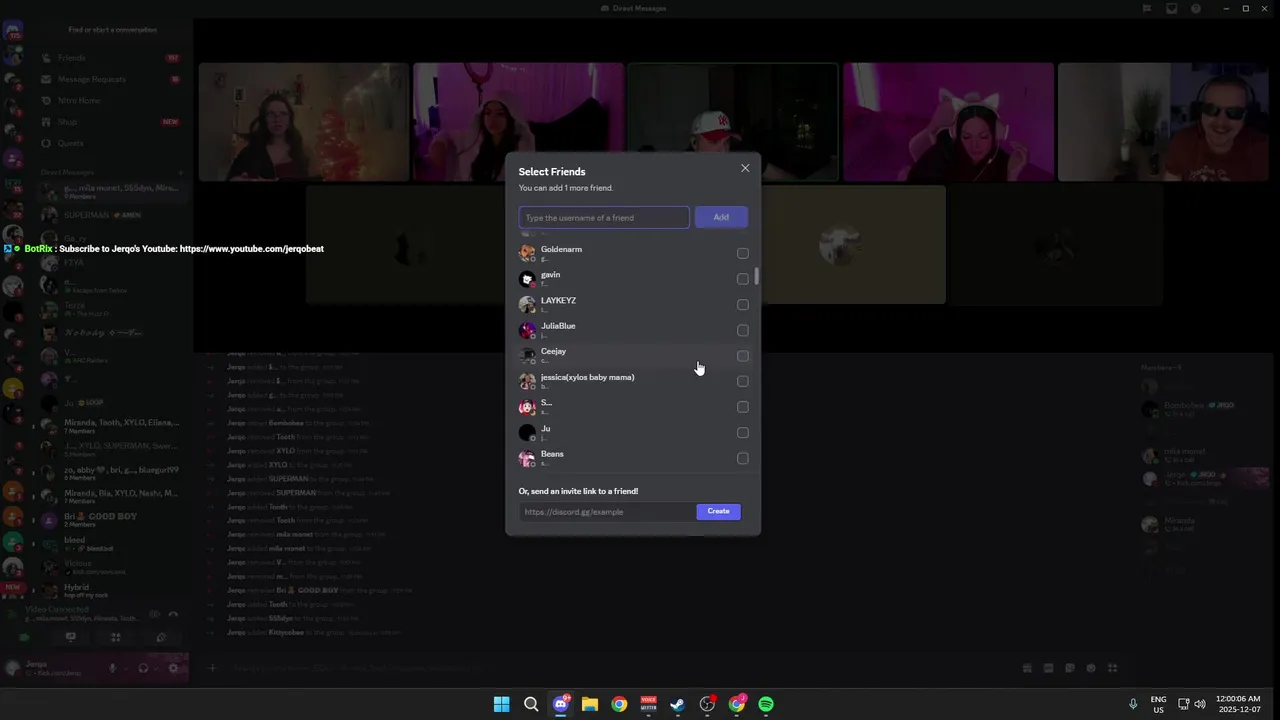Deafen headphones in user panel
The width and height of the screenshot is (1280, 720).
tap(143, 668)
